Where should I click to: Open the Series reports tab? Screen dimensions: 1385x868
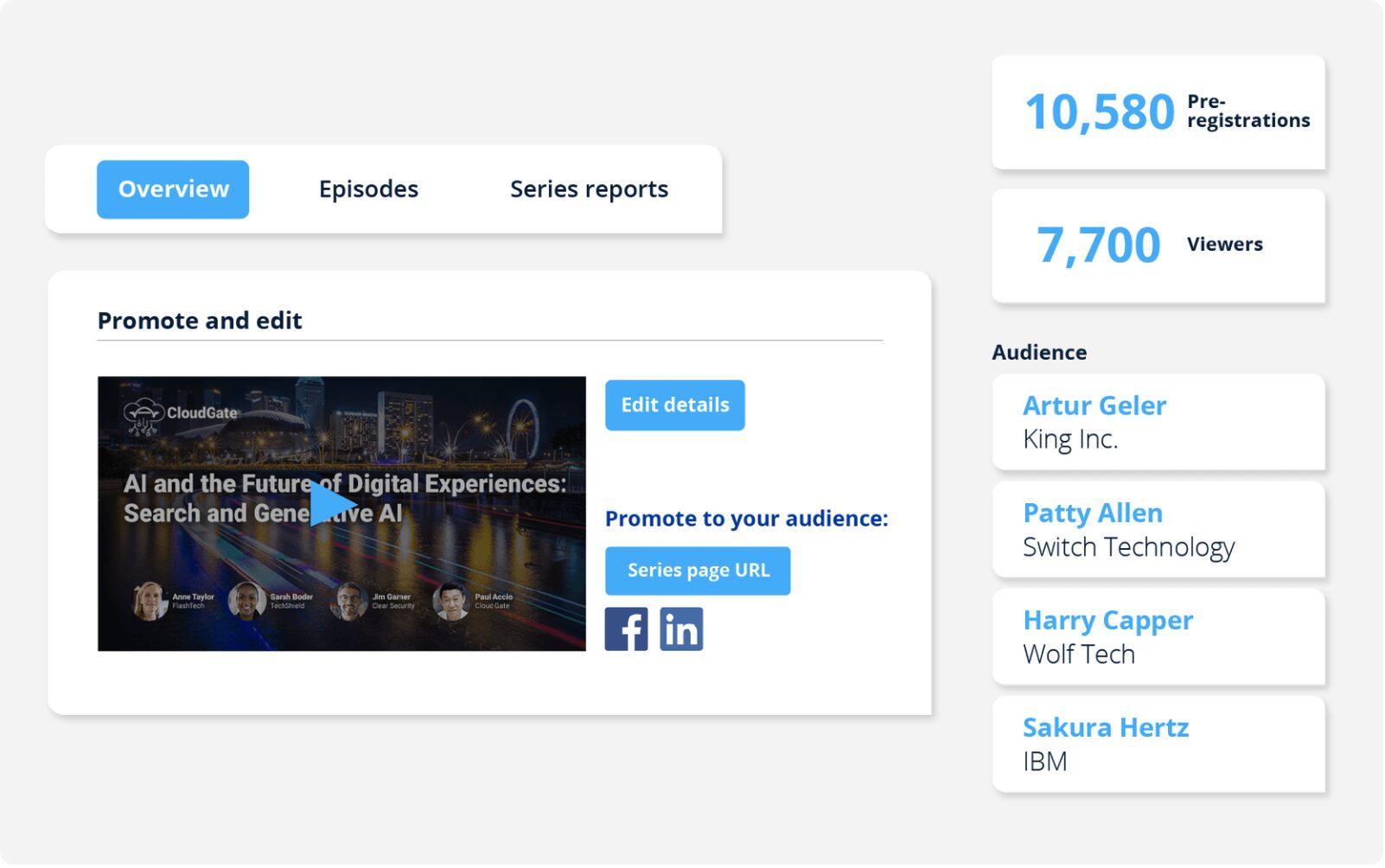(590, 189)
